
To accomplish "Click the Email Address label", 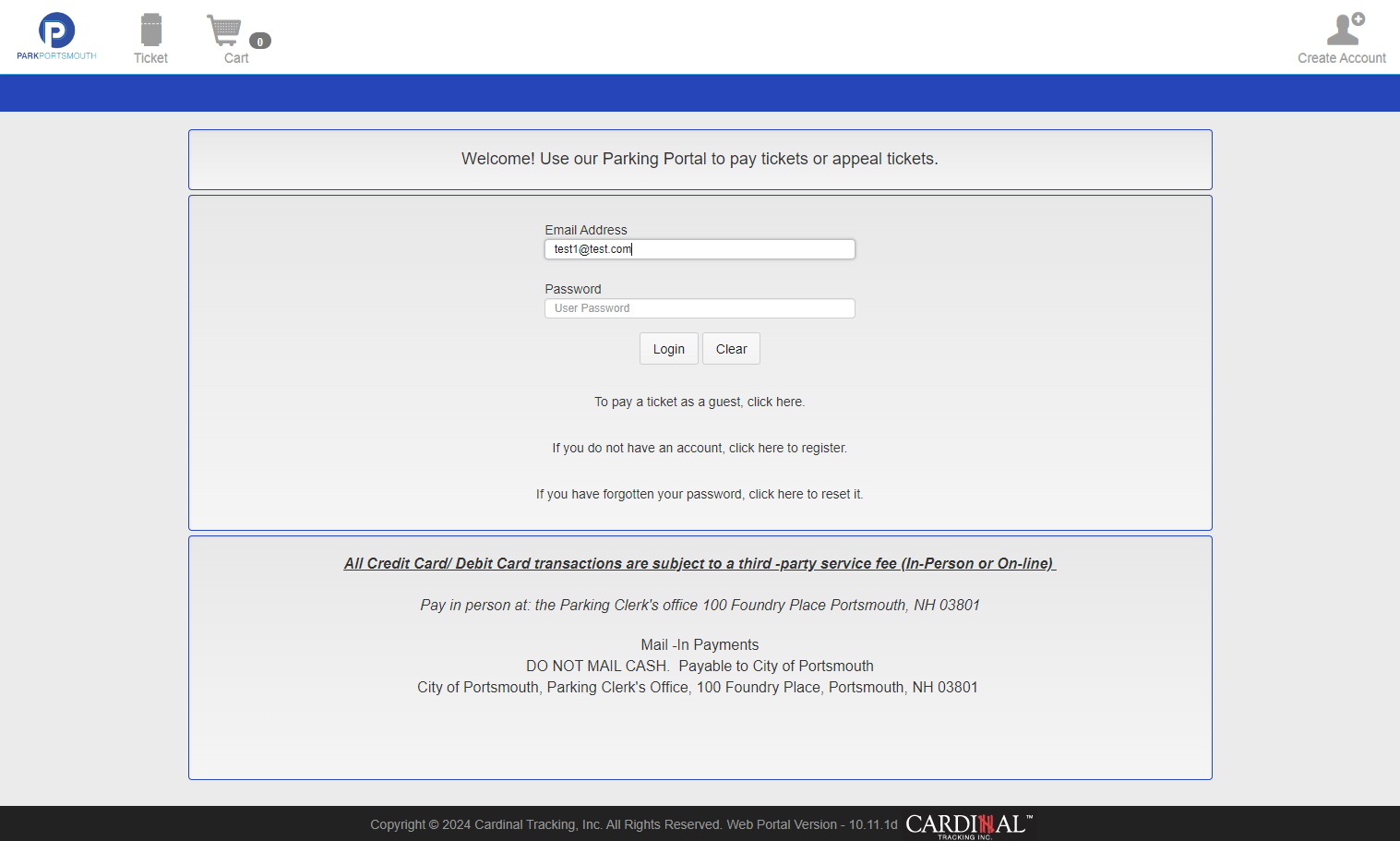I will click(586, 230).
